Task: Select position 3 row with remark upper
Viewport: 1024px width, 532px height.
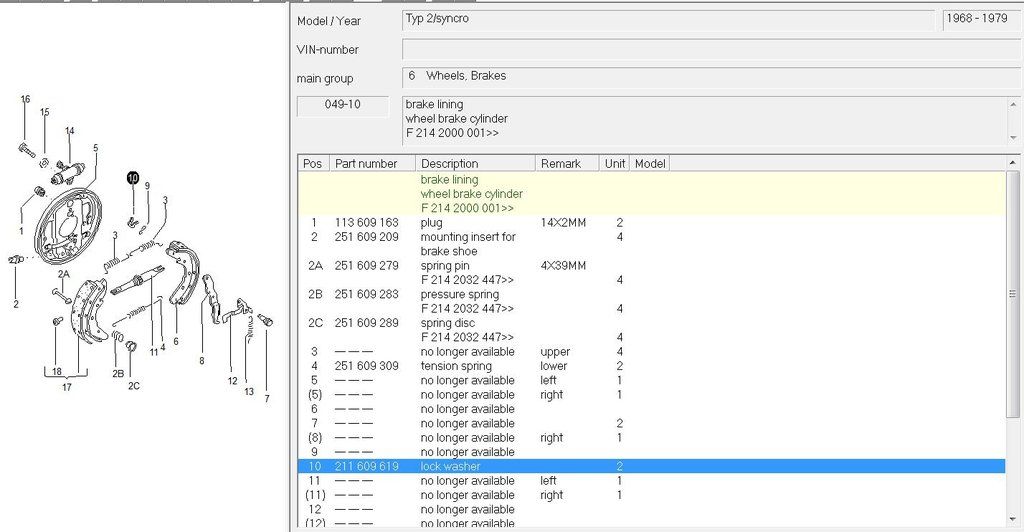Action: (x=651, y=352)
